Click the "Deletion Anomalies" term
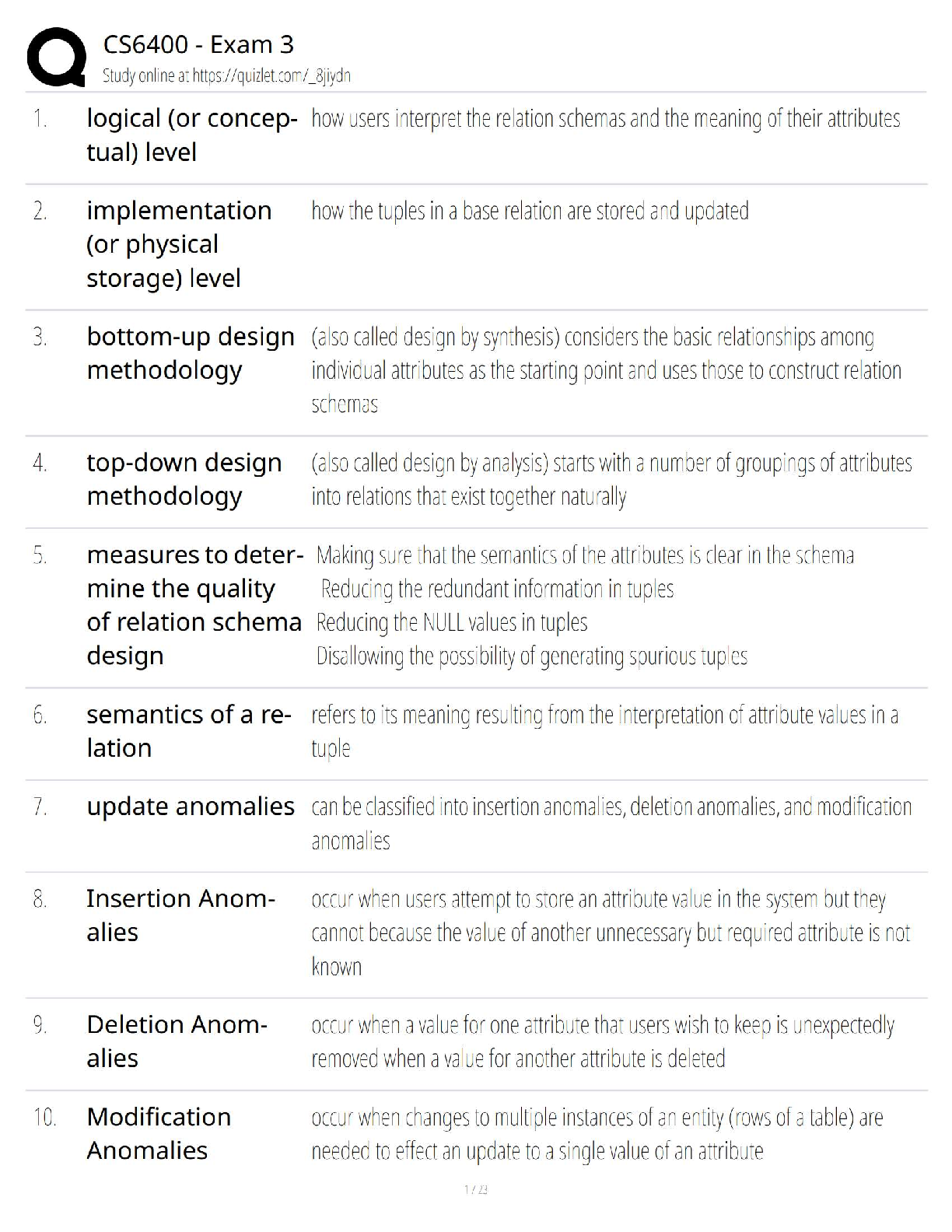This screenshot has width=952, height=1232. point(177,1041)
